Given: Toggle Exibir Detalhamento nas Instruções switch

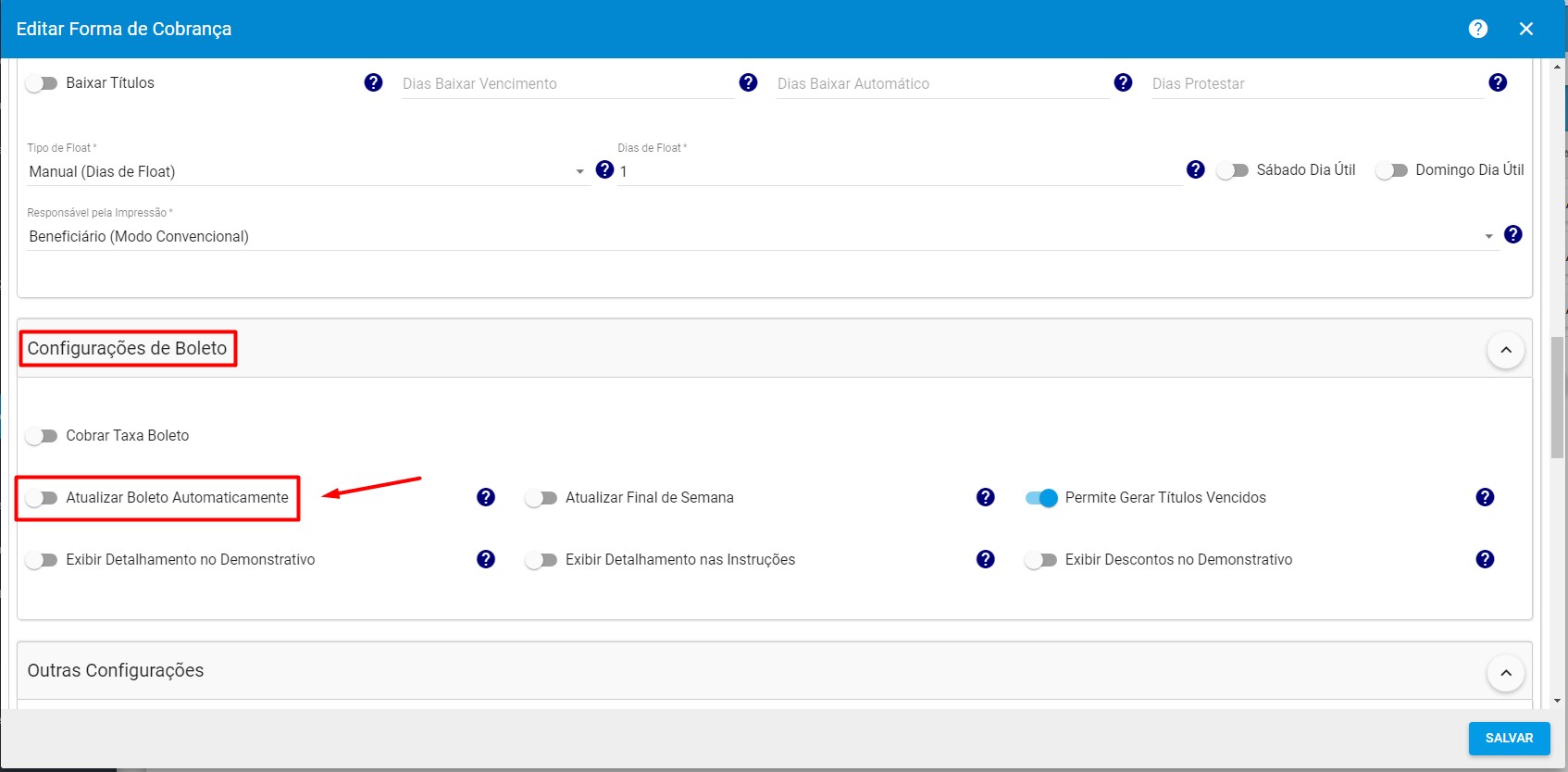Looking at the screenshot, I should click(541, 560).
